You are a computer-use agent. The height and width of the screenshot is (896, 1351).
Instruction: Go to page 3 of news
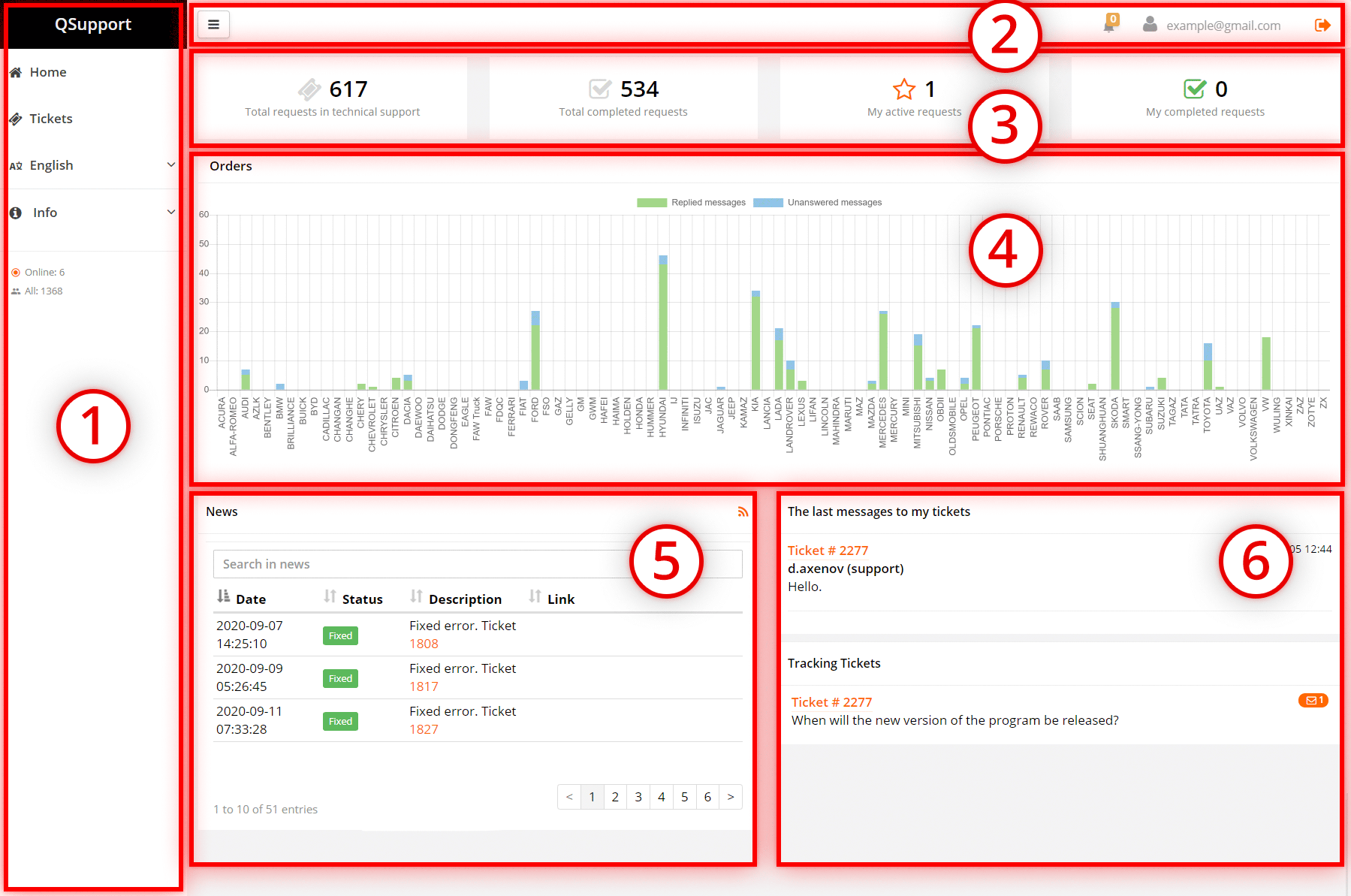coord(638,797)
